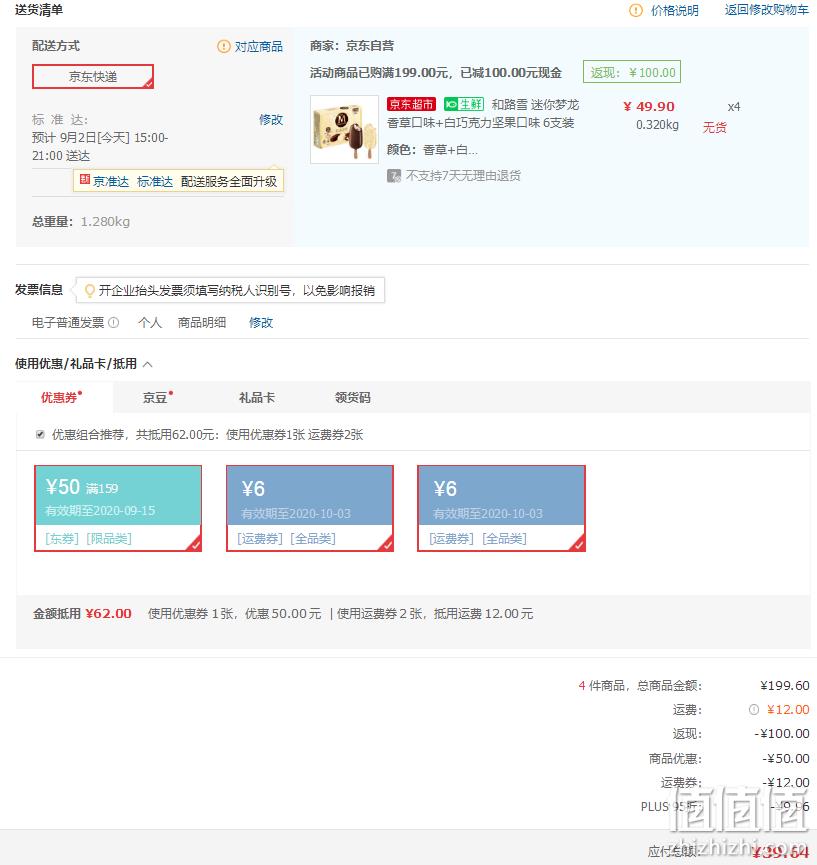Toggle the ¥50 满159 coupon
The height and width of the screenshot is (865, 817).
pyautogui.click(x=118, y=508)
